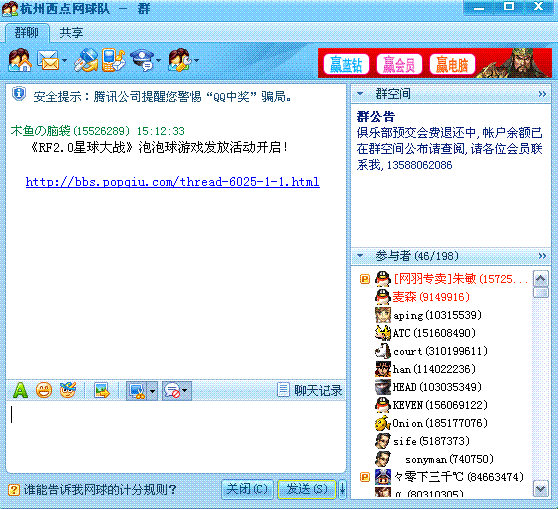Screen dimensions: 558x509
Task: Click in the message input field
Action: (176, 436)
